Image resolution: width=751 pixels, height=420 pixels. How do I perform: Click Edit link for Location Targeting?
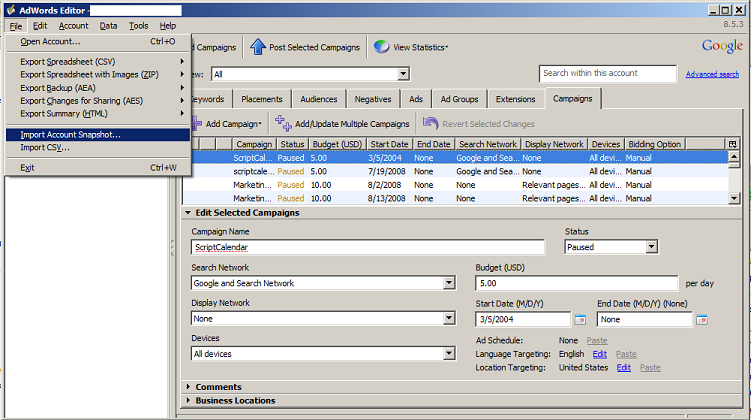[624, 367]
